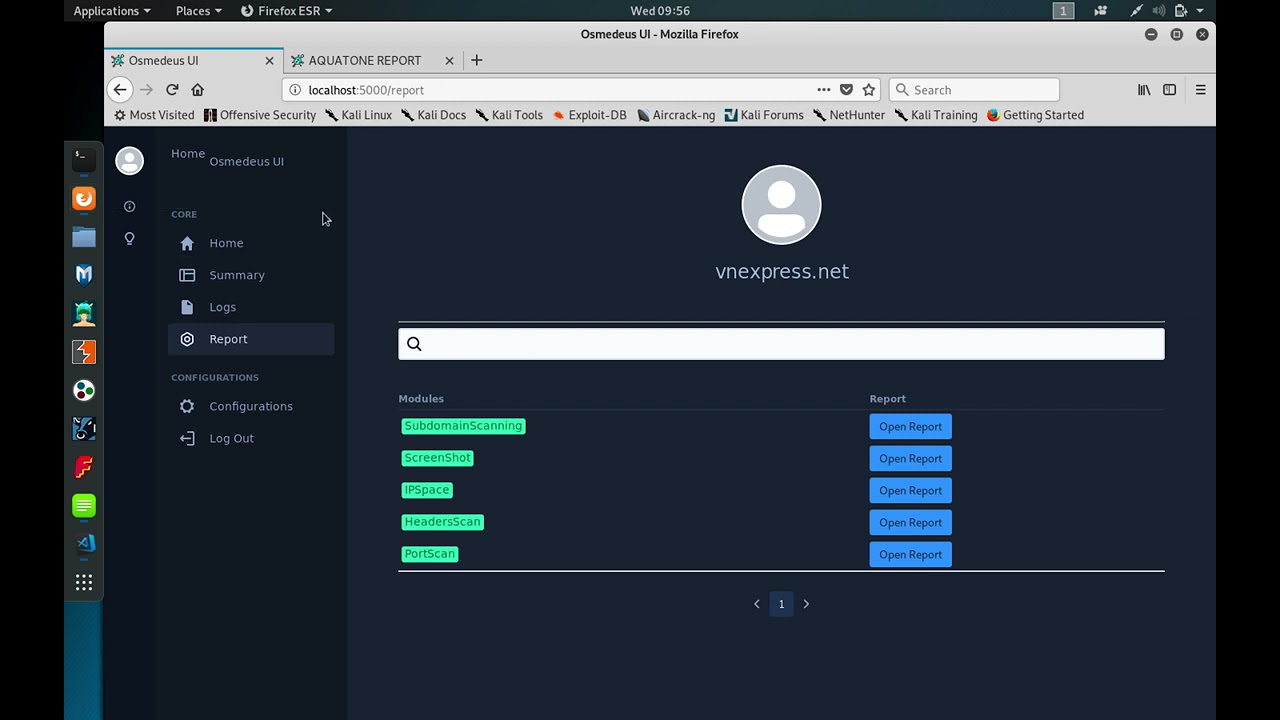The width and height of the screenshot is (1280, 720).
Task: Open a new browser tab
Action: (476, 60)
